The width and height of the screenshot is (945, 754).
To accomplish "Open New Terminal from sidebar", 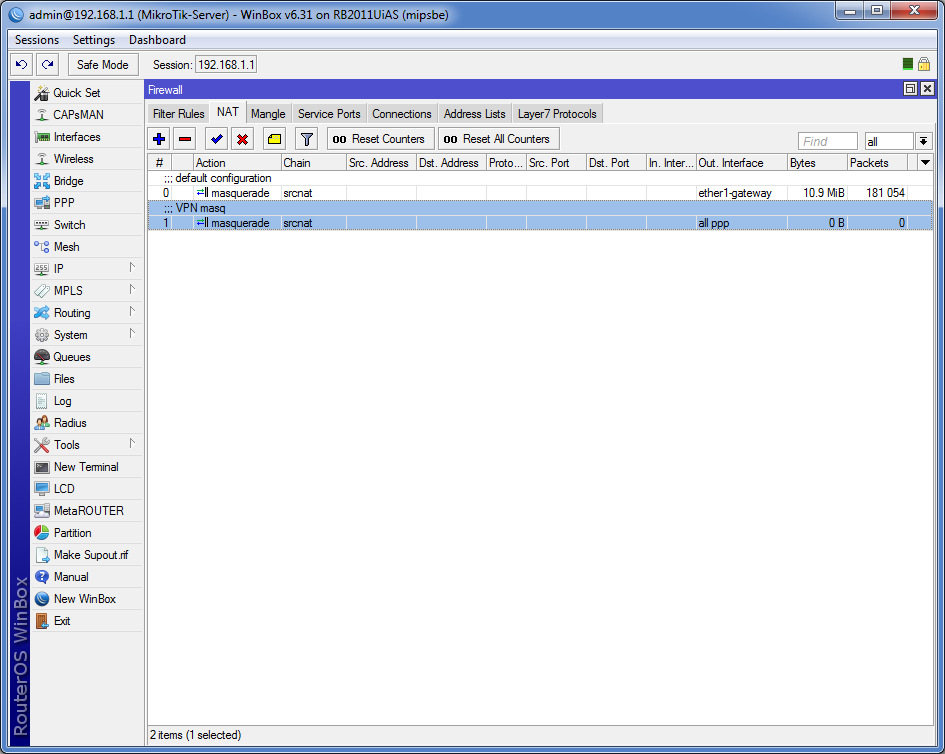I will pos(87,467).
